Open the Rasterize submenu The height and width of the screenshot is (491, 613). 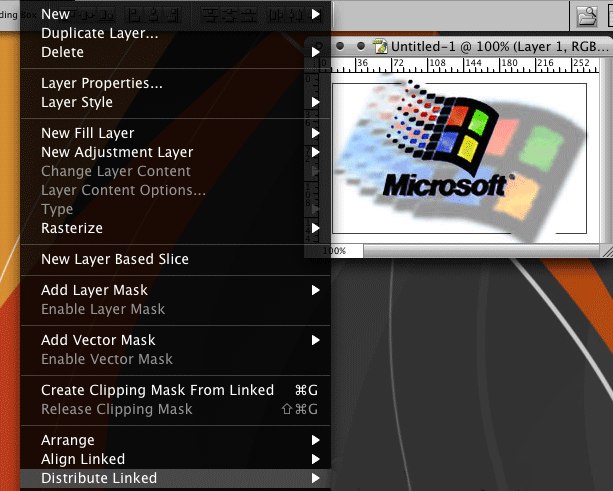pyautogui.click(x=175, y=228)
